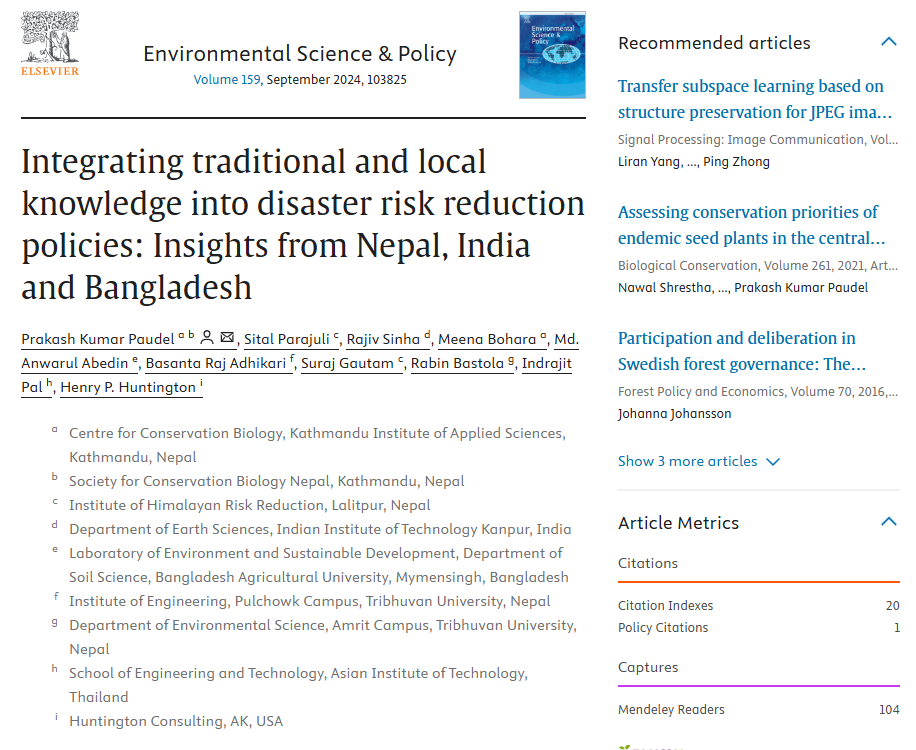Open the author profile person icon

207,338
